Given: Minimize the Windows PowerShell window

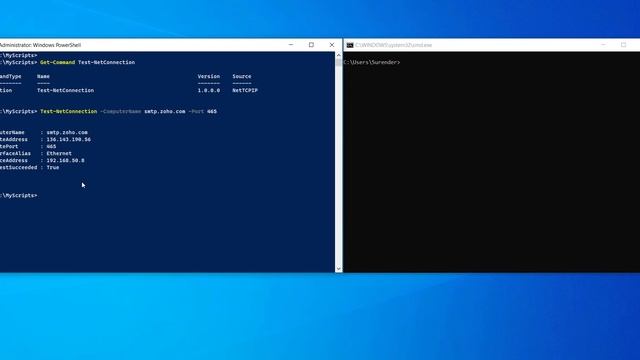Looking at the screenshot, I should tap(291, 45).
